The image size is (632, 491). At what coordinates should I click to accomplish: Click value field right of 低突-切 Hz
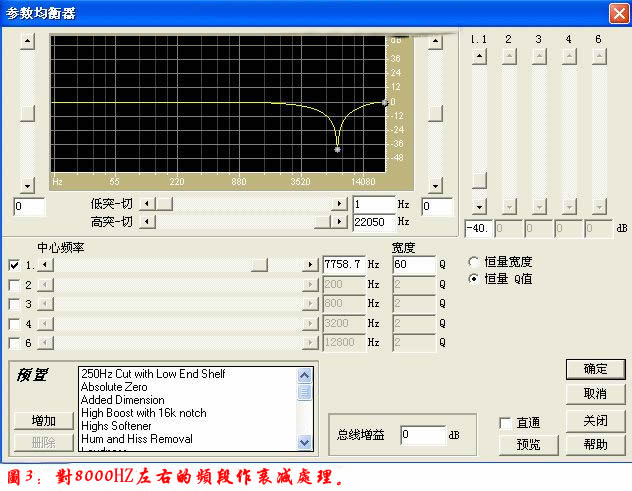(437, 206)
